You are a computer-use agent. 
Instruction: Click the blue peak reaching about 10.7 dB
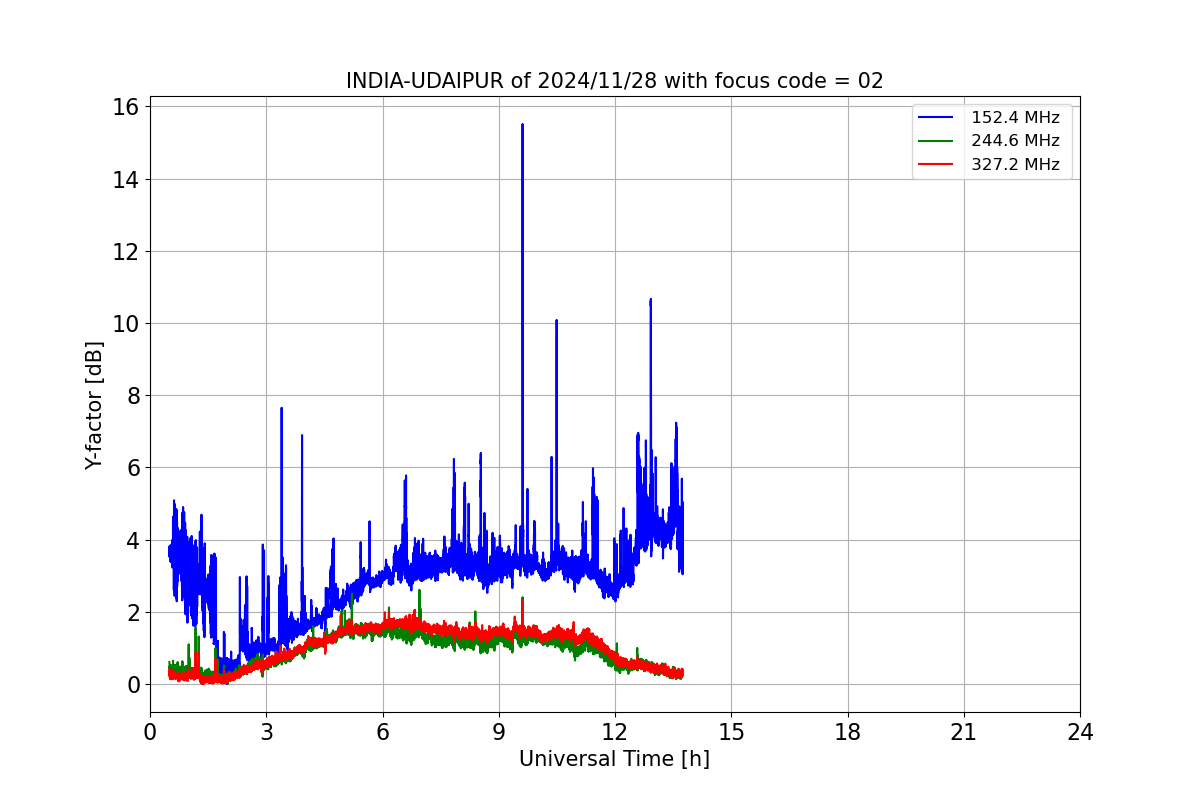click(x=650, y=300)
